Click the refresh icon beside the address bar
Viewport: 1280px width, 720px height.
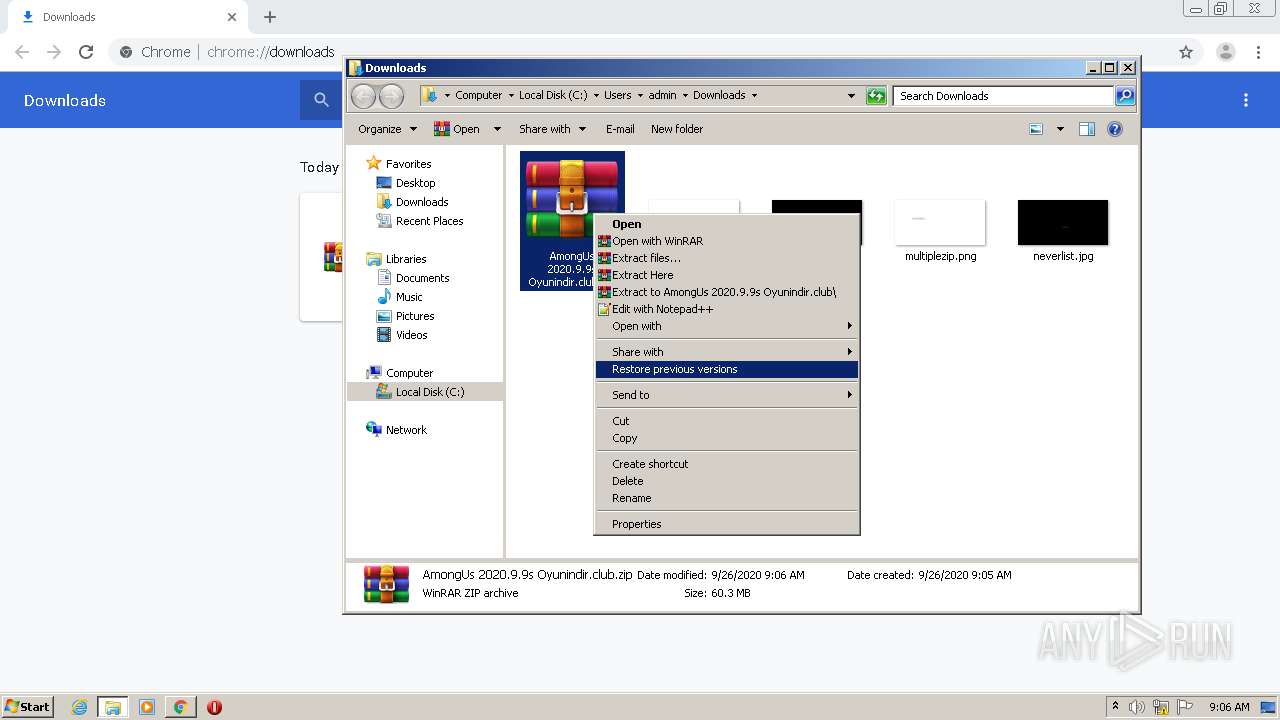pyautogui.click(x=876, y=96)
